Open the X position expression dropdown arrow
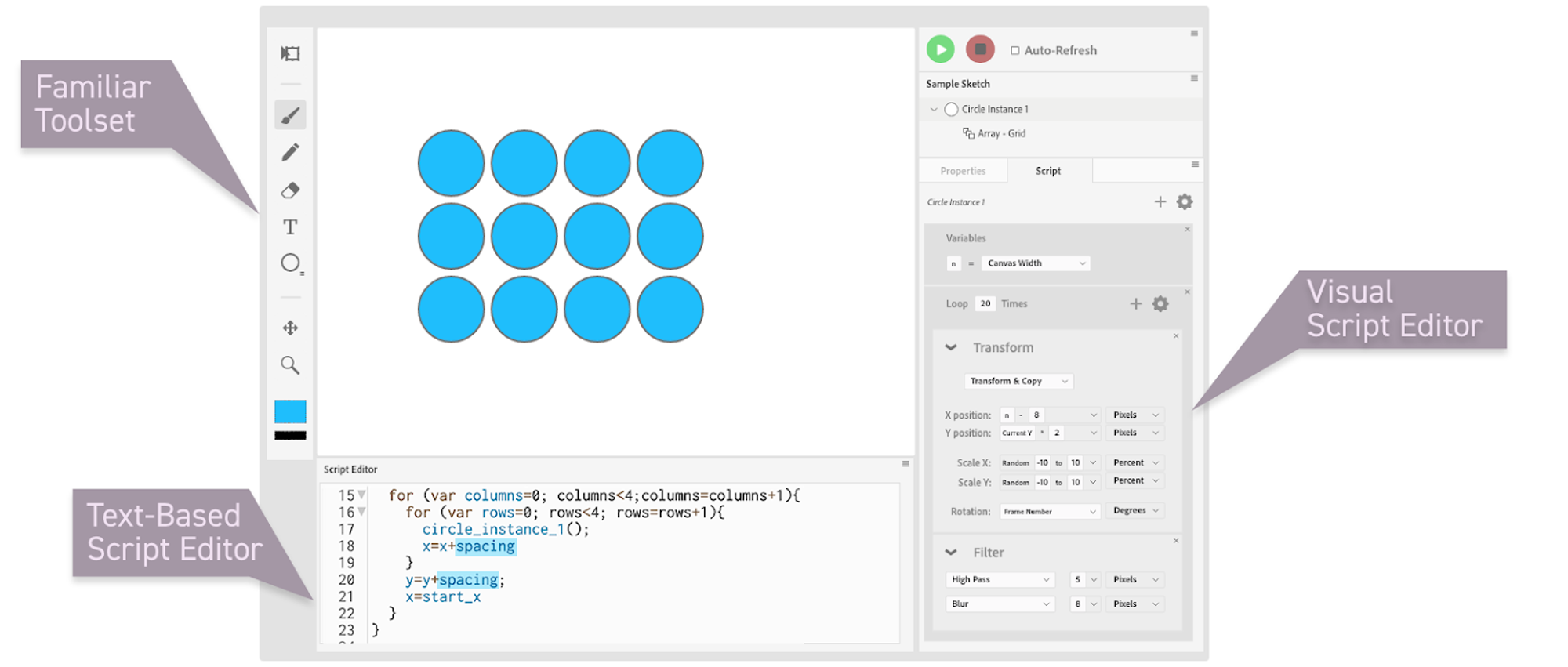 click(x=1094, y=415)
